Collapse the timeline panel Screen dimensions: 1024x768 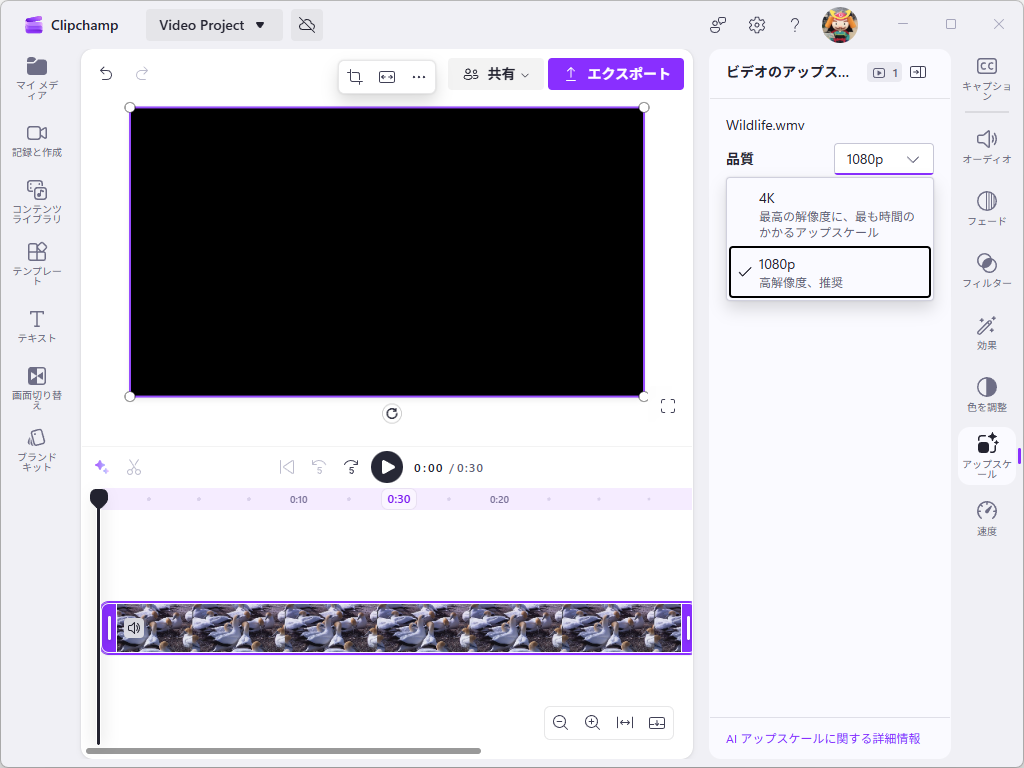(x=657, y=722)
